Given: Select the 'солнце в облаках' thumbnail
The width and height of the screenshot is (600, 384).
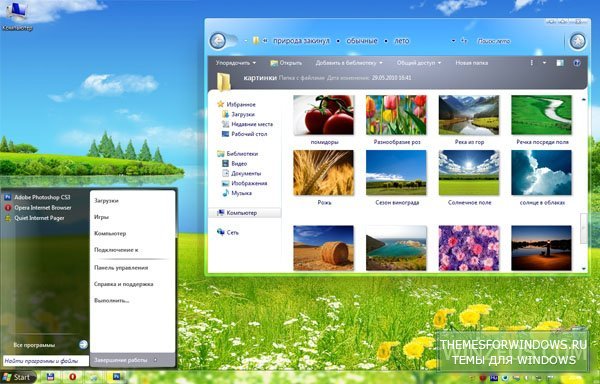Looking at the screenshot, I should (541, 172).
